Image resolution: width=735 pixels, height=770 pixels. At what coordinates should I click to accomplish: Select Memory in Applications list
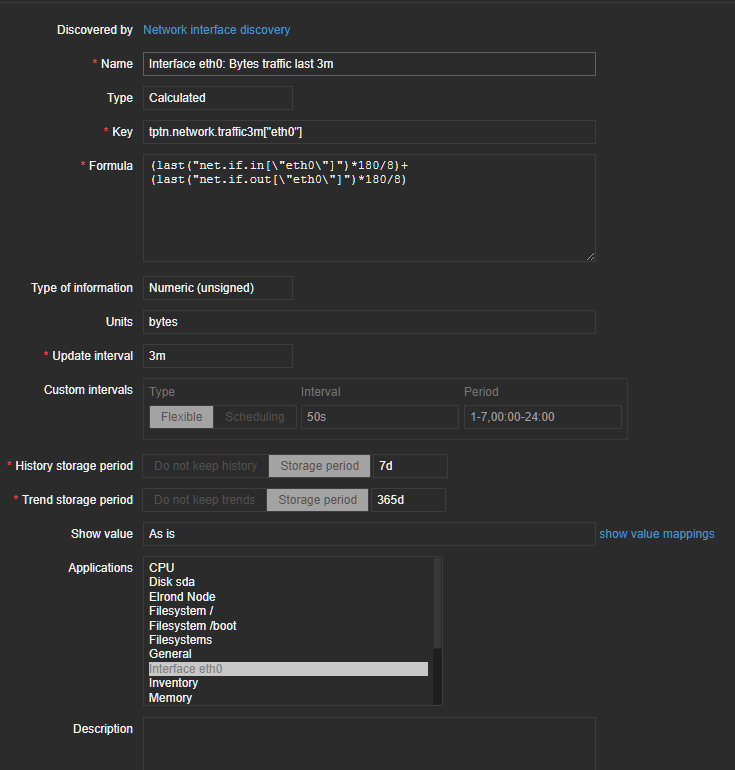[x=170, y=698]
